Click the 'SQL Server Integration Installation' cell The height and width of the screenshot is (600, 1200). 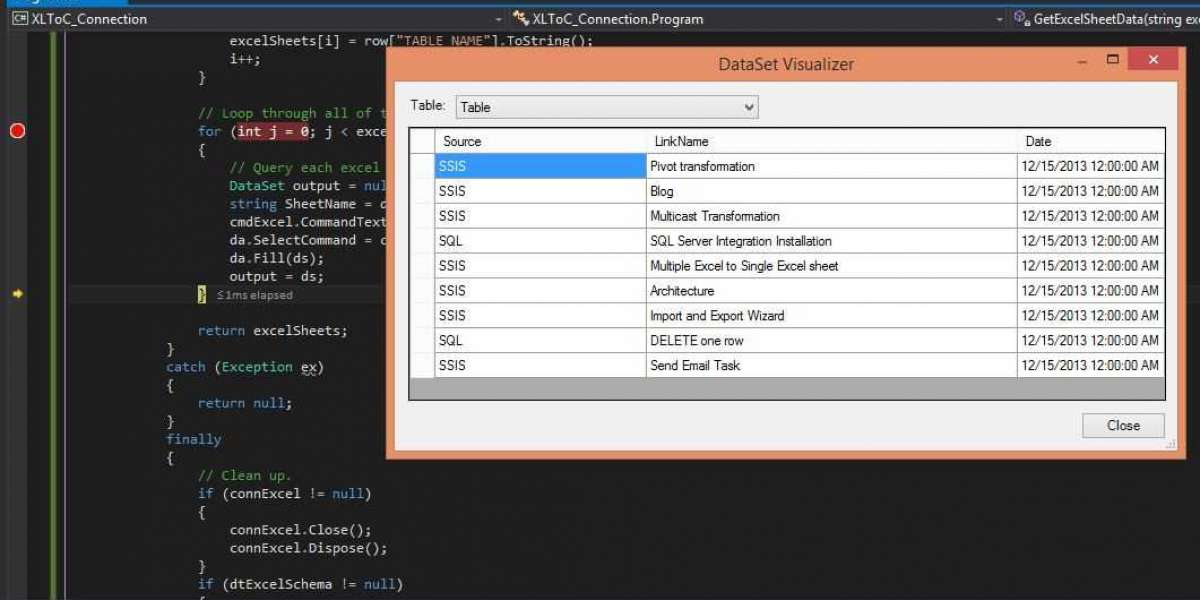pos(831,241)
